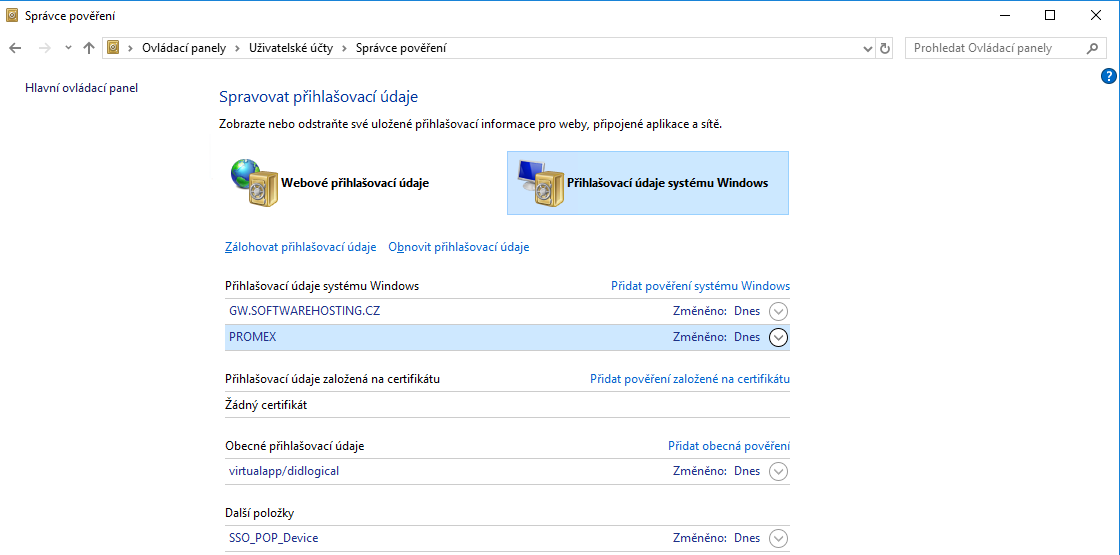Click the Windows credentials monitor safe icon
Viewport: 1120px width, 555px height.
538,183
